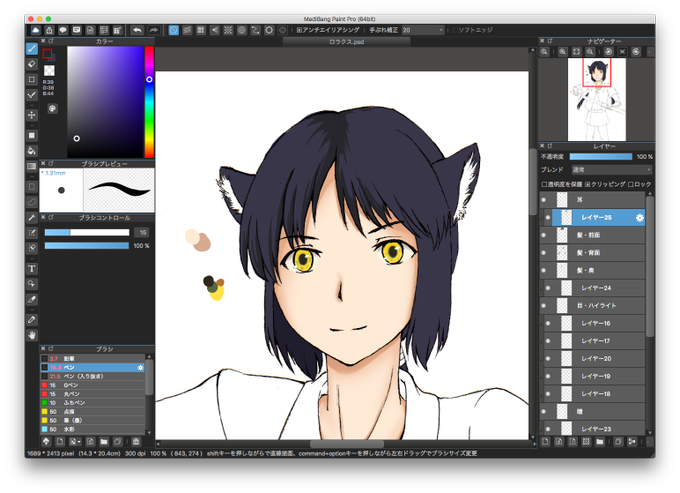The image size is (680, 493).
Task: Turn snap off using highlighted toolbar icon
Action: pos(173,30)
